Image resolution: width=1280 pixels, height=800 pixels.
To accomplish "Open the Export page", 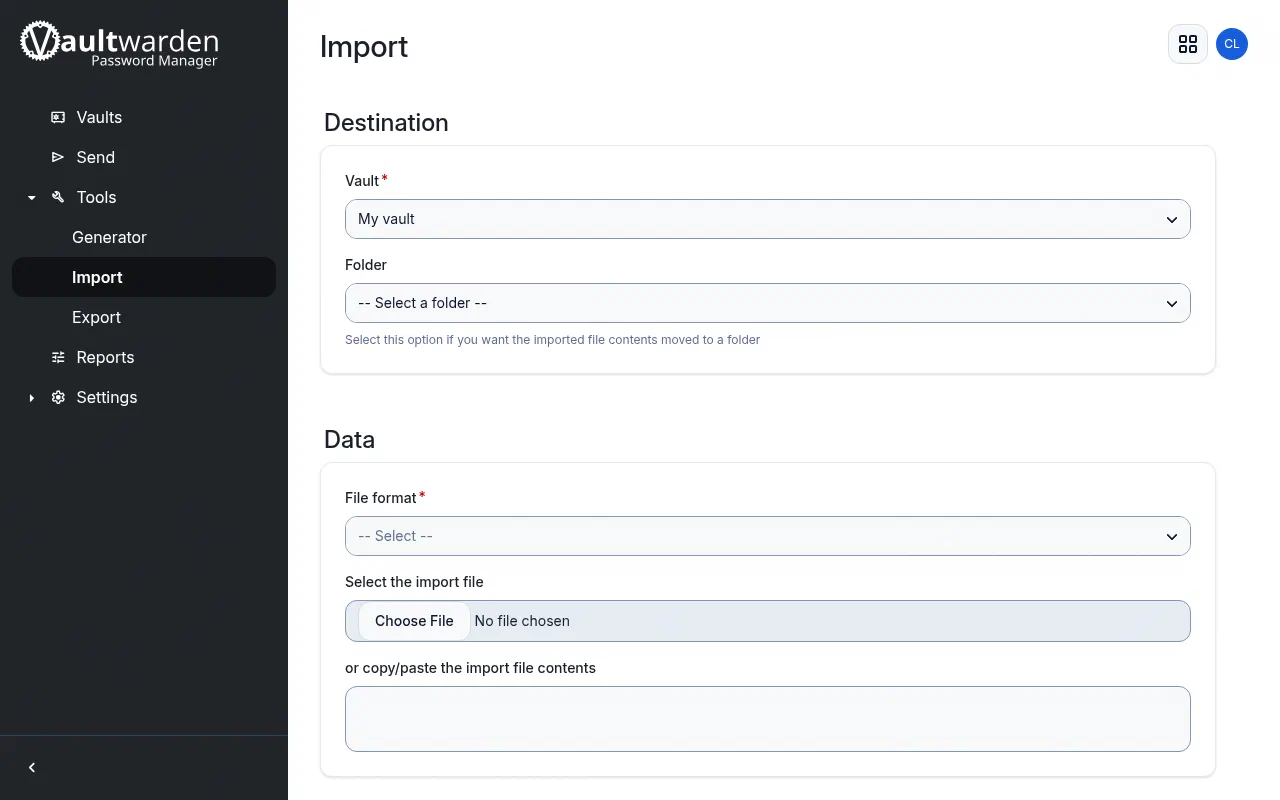I will [96, 317].
